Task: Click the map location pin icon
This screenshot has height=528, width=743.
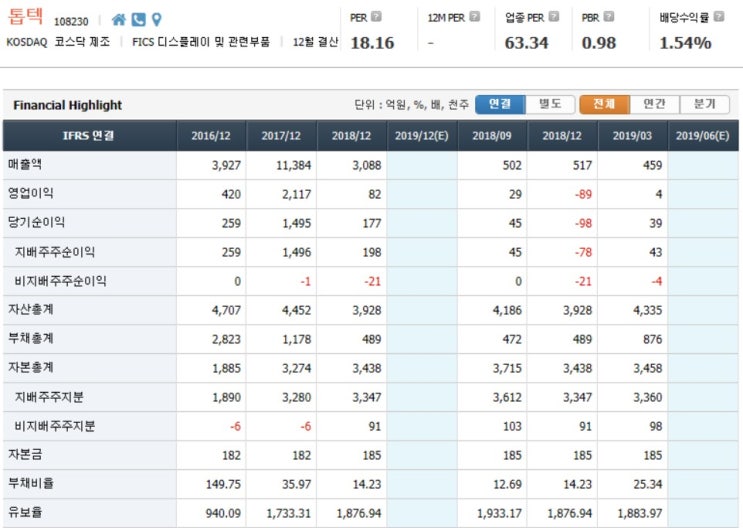Action: click(156, 19)
